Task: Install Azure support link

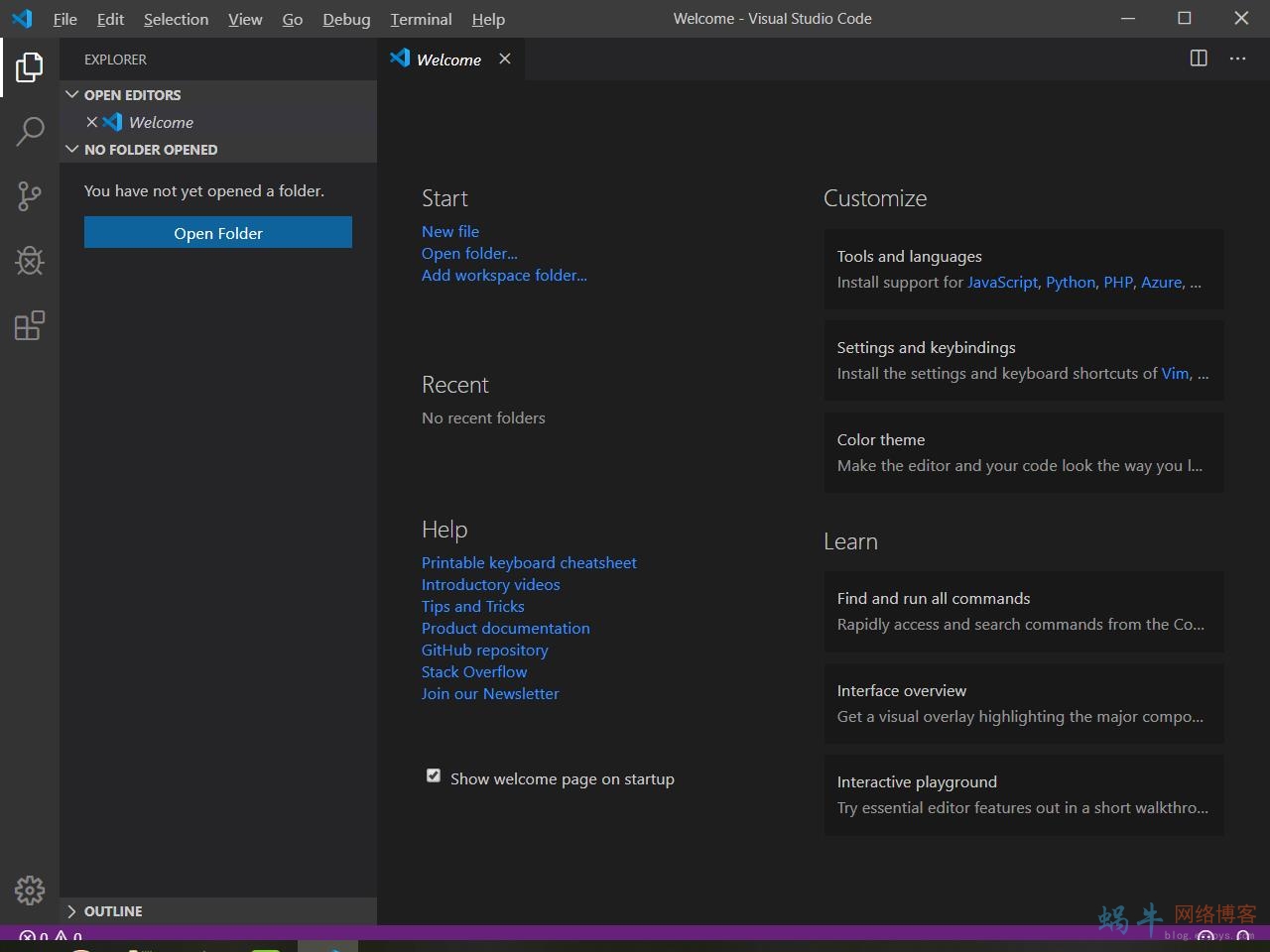Action: [x=1161, y=282]
